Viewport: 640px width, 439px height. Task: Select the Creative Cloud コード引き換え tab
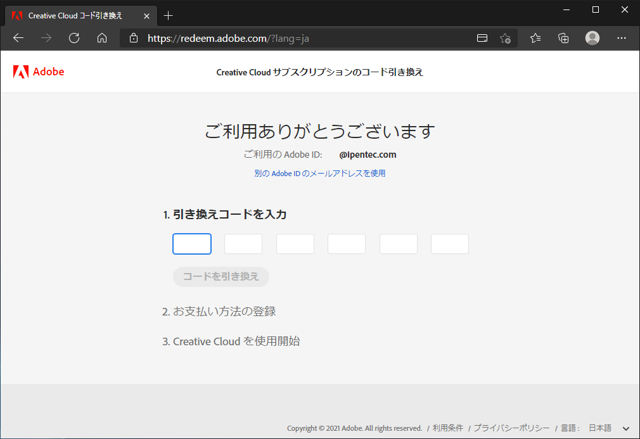(x=81, y=16)
